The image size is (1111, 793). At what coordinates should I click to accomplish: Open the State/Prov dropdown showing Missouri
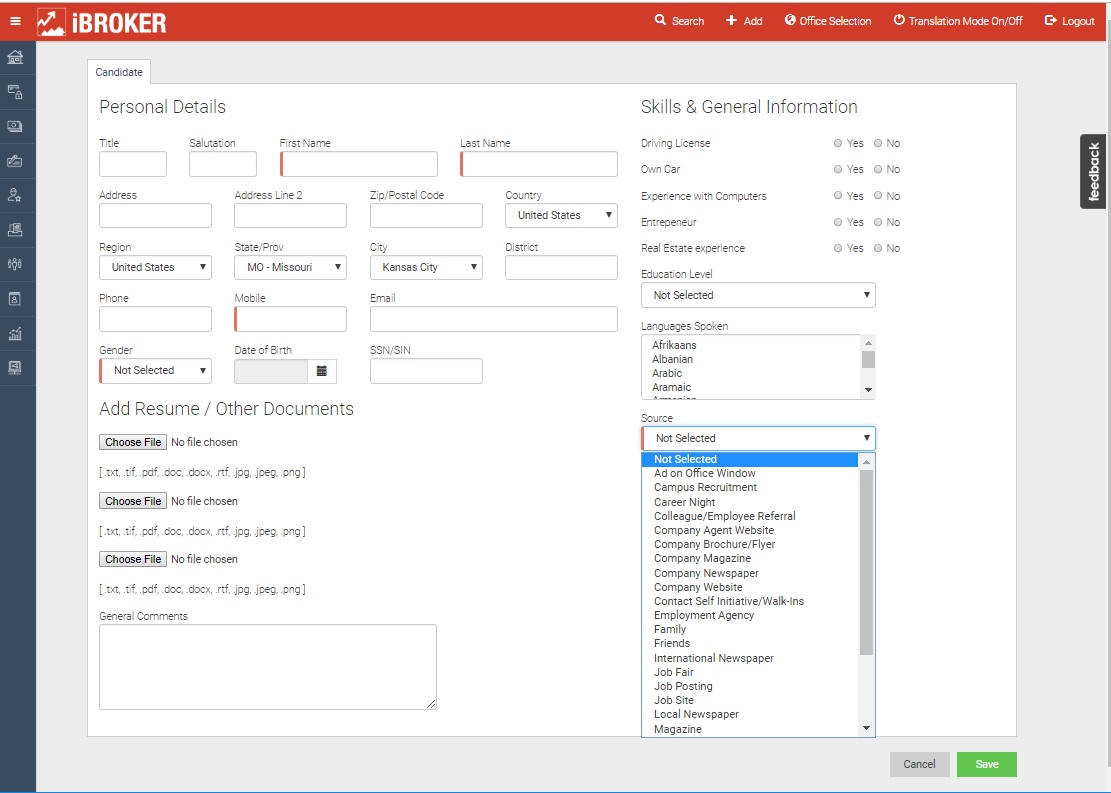(291, 267)
